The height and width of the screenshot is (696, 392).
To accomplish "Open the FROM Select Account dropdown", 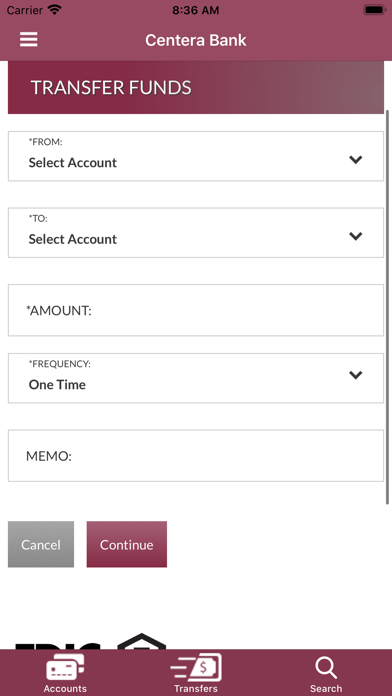I will tap(196, 156).
